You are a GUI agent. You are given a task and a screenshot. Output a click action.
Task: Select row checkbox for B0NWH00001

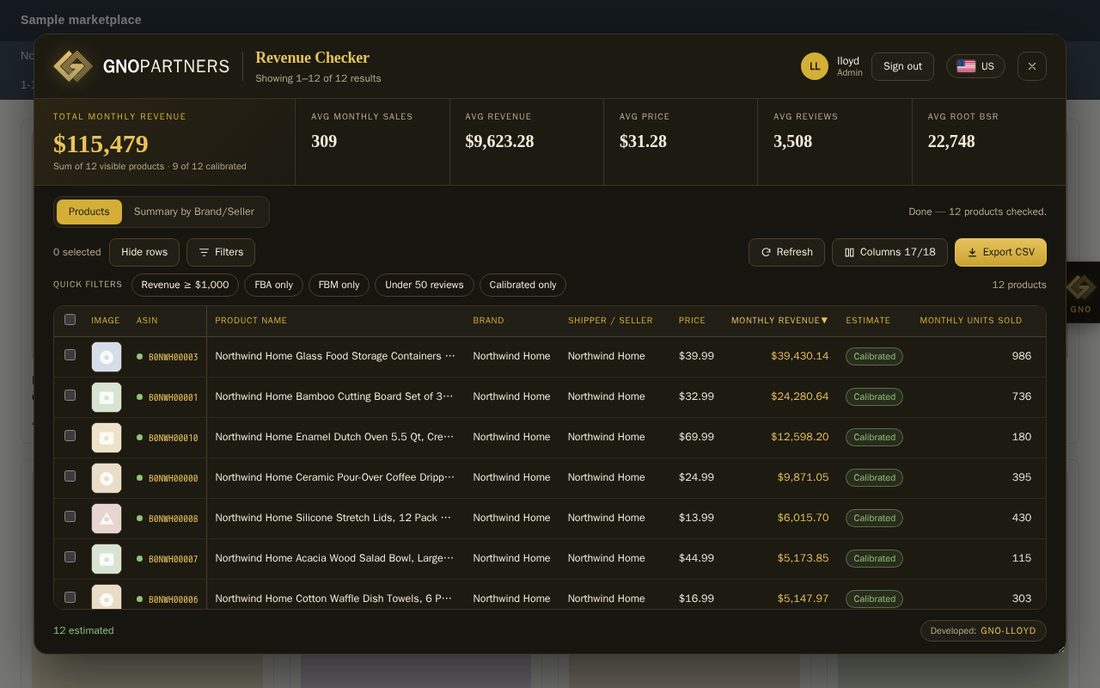[x=70, y=396]
